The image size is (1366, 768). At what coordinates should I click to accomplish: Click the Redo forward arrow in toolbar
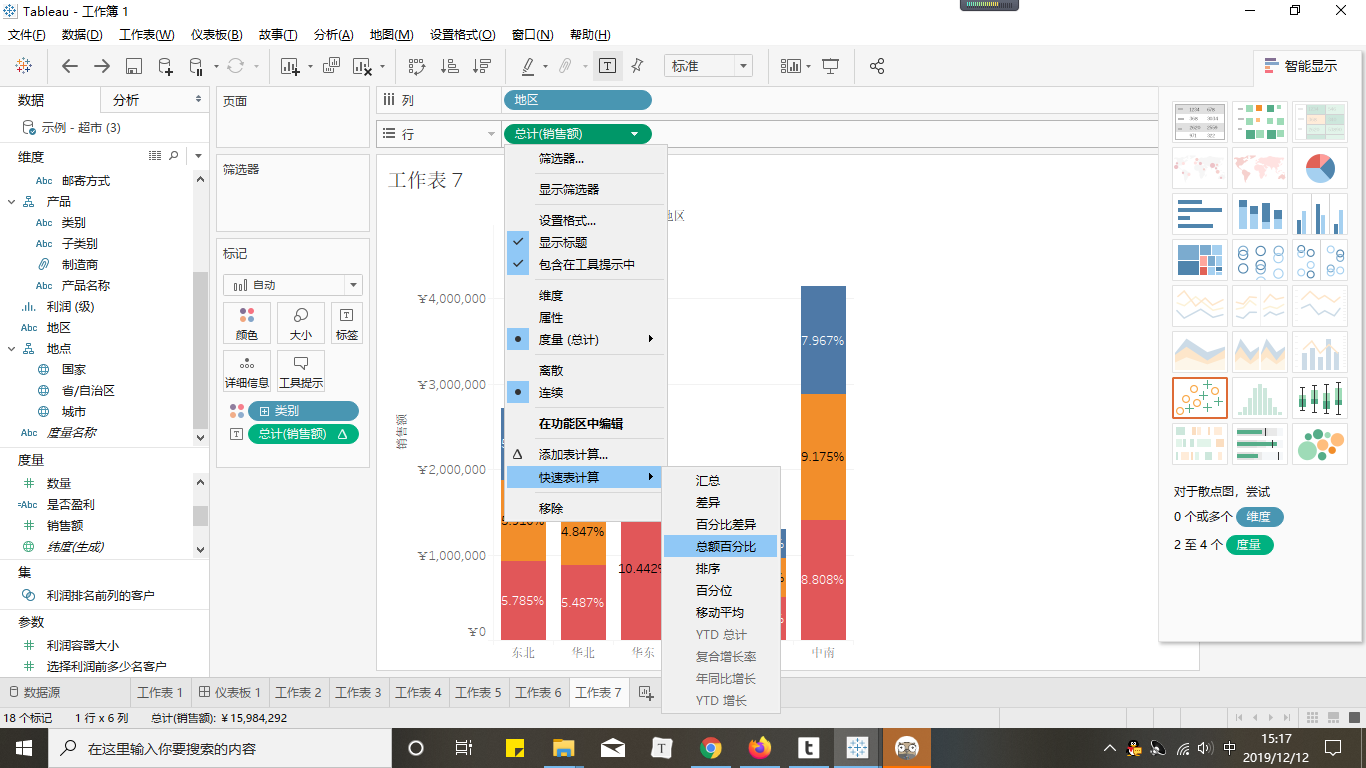pyautogui.click(x=102, y=66)
